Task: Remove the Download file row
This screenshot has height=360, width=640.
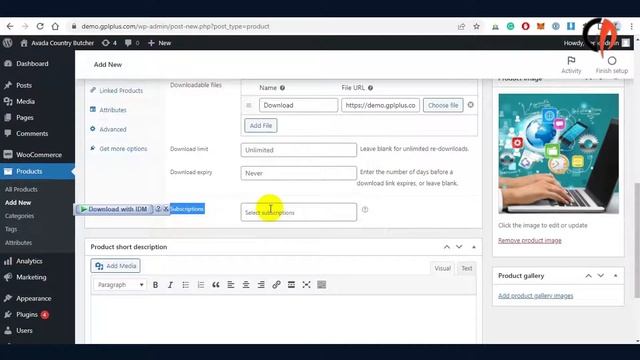Action: point(471,105)
